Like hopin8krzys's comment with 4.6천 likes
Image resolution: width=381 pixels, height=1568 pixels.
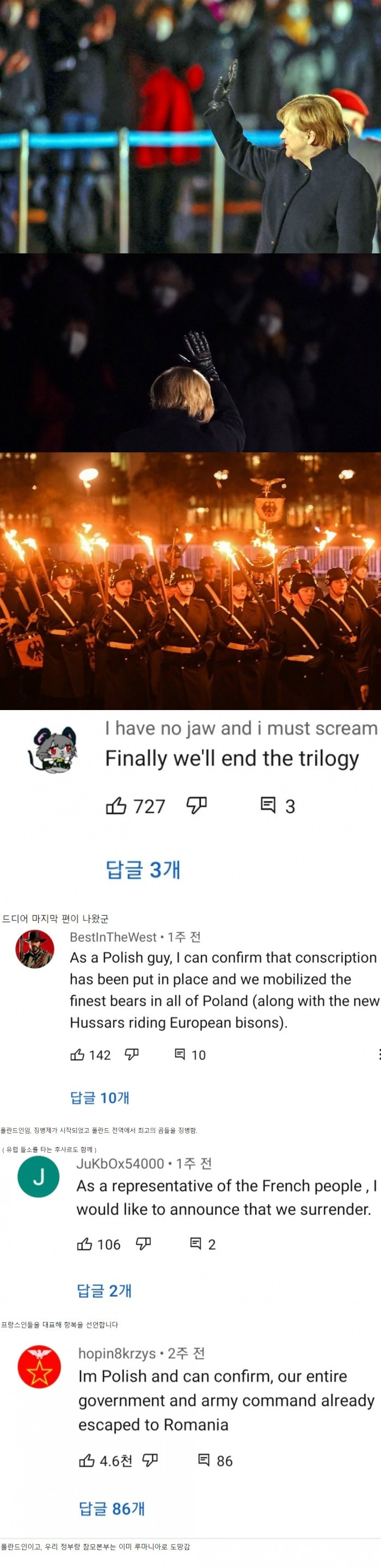click(x=87, y=1460)
